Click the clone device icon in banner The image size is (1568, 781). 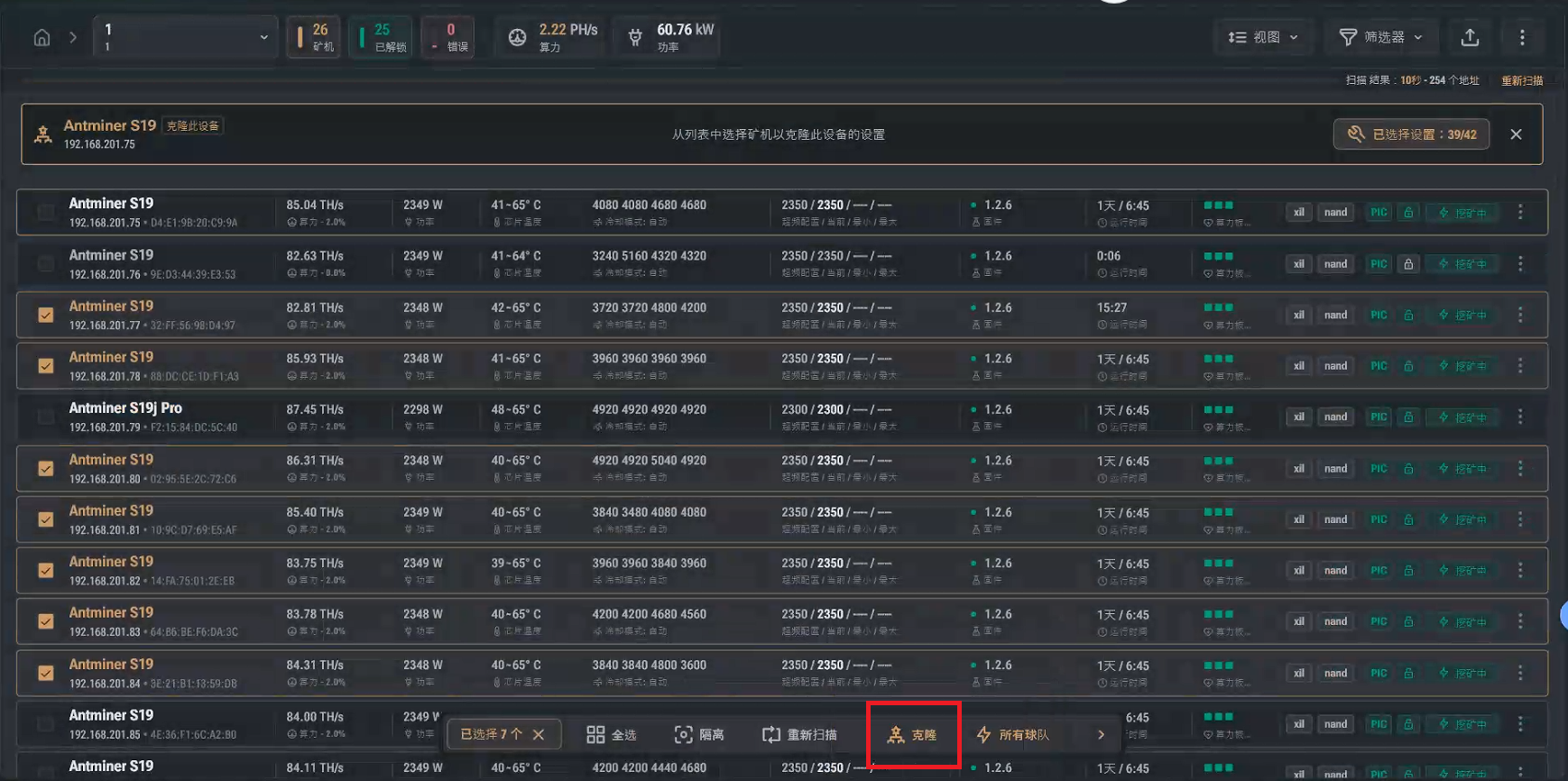pyautogui.click(x=42, y=134)
